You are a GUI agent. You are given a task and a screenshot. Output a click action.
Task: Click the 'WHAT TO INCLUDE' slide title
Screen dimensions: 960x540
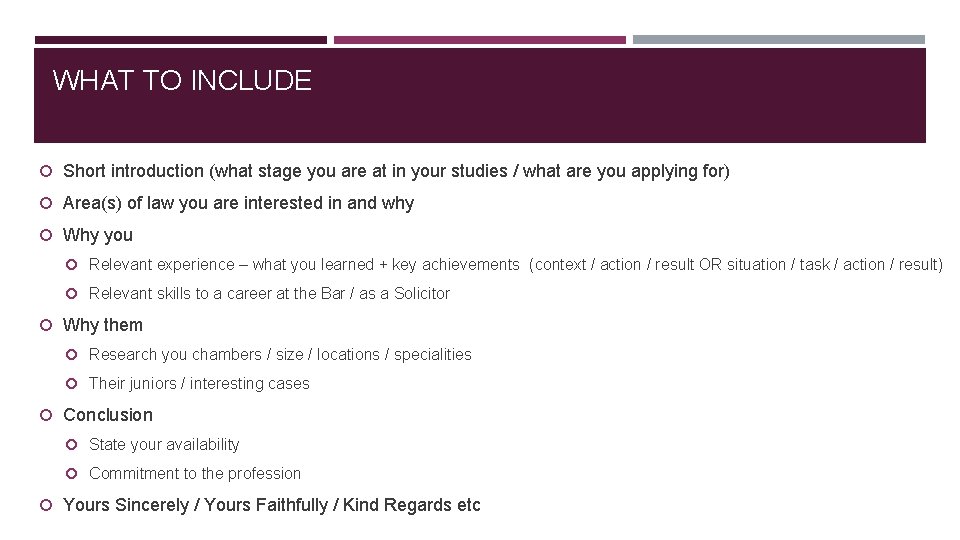(182, 81)
